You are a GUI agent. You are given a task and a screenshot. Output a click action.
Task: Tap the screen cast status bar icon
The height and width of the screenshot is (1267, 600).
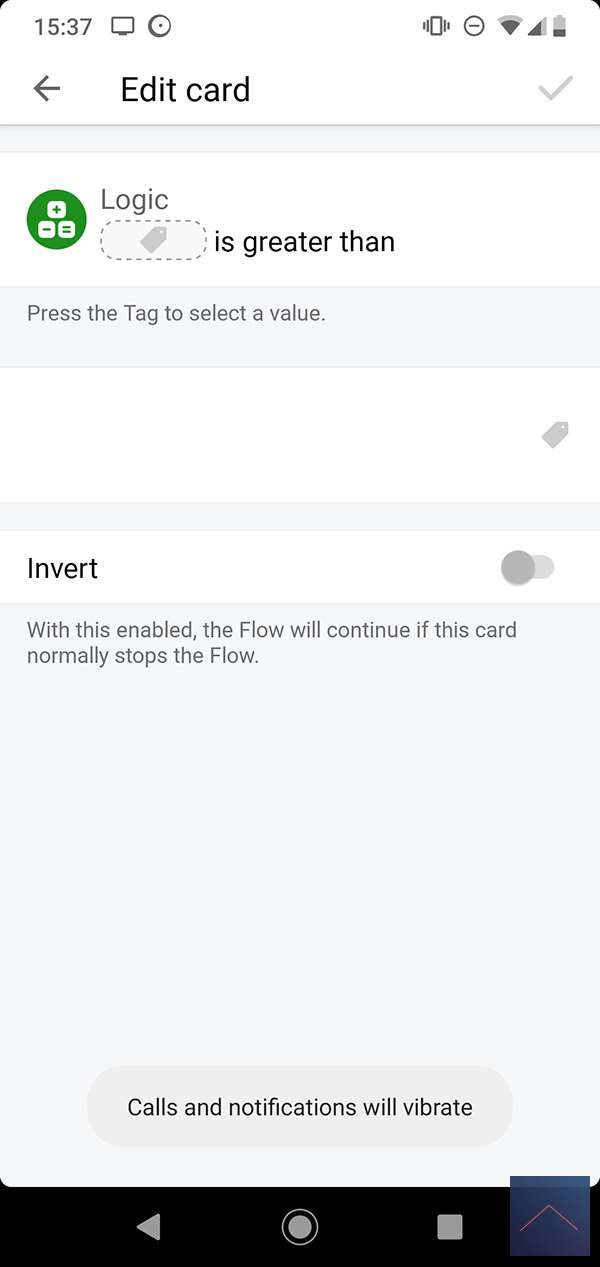click(122, 26)
